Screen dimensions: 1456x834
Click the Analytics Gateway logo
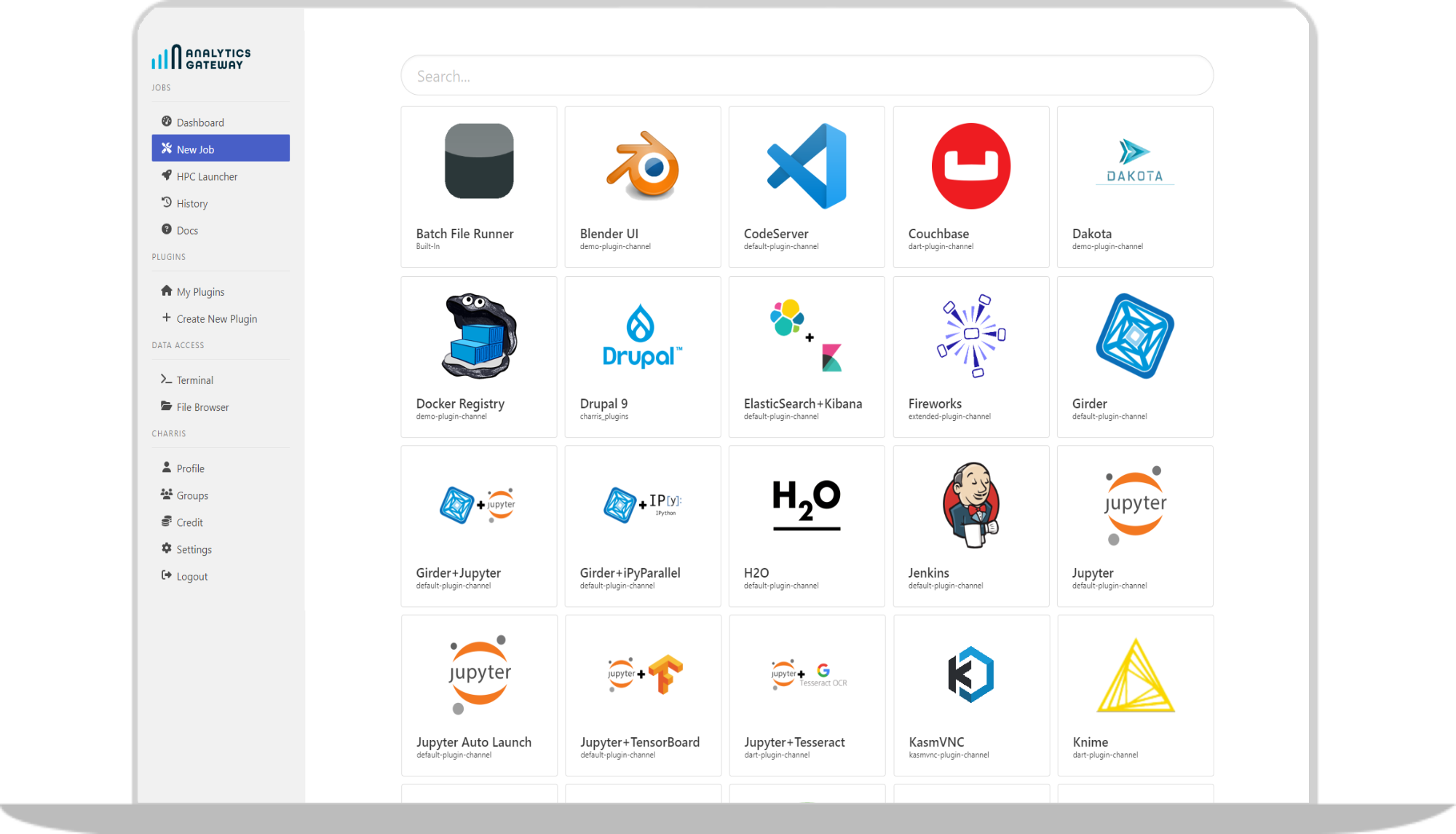[201, 58]
